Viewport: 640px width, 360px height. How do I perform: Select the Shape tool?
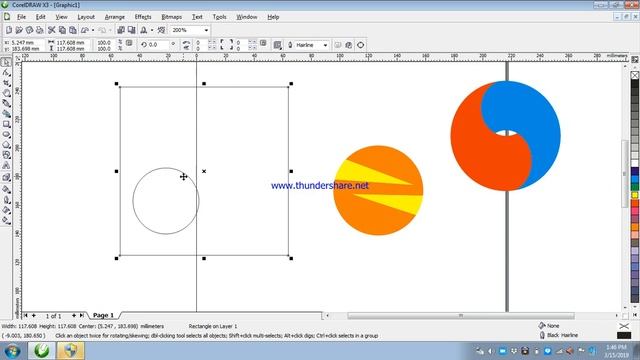[x=6, y=73]
